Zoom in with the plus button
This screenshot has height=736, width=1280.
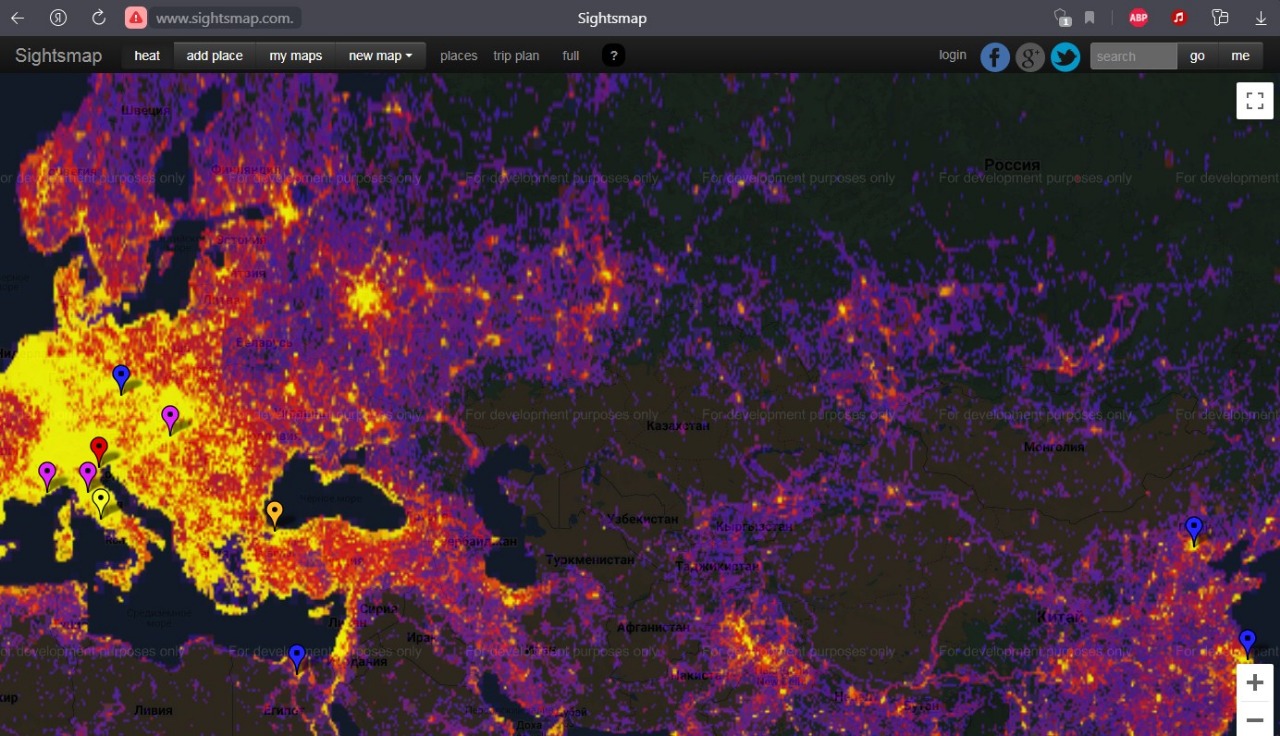pyautogui.click(x=1255, y=683)
